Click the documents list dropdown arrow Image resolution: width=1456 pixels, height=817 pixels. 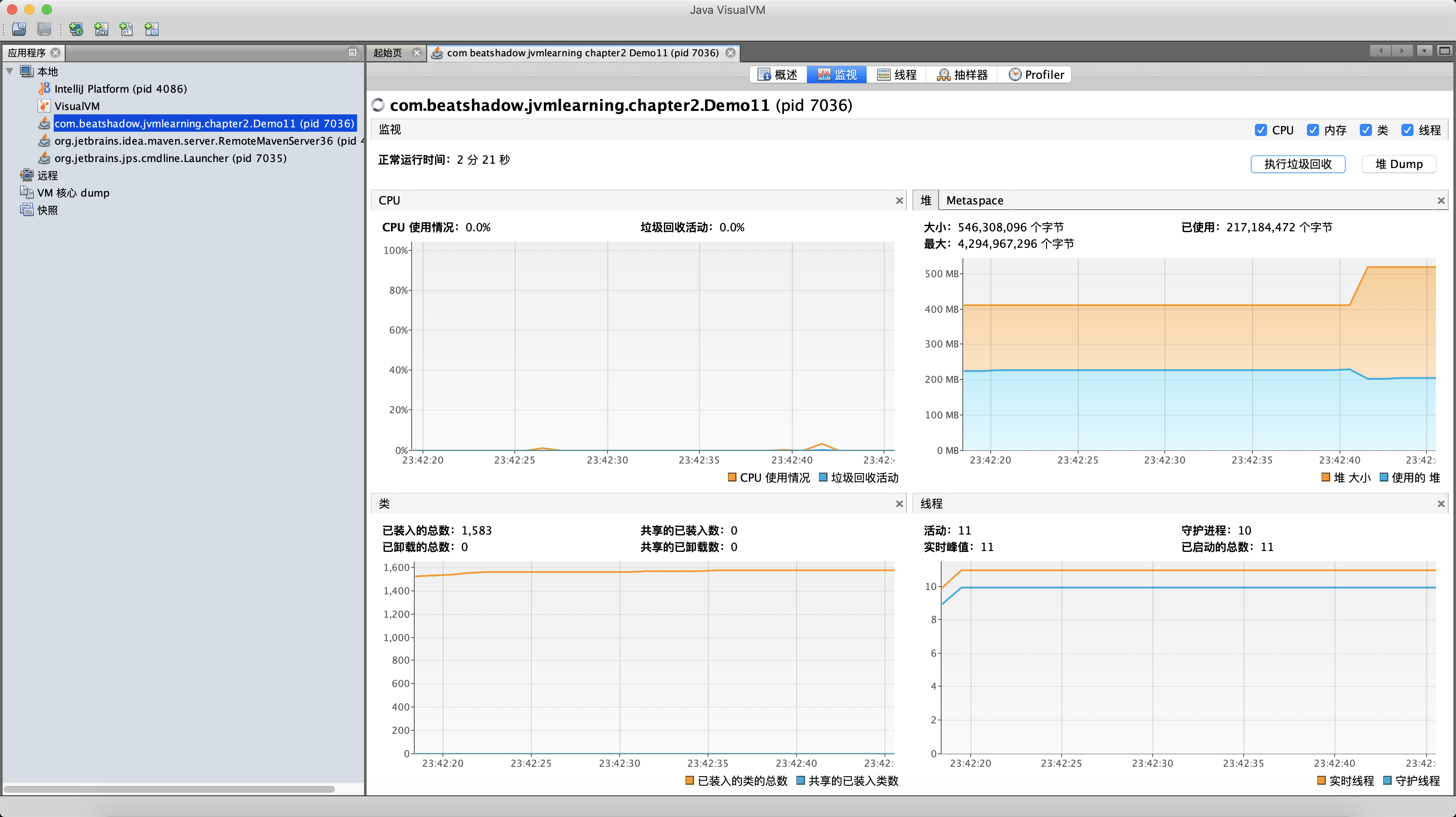coord(1424,51)
